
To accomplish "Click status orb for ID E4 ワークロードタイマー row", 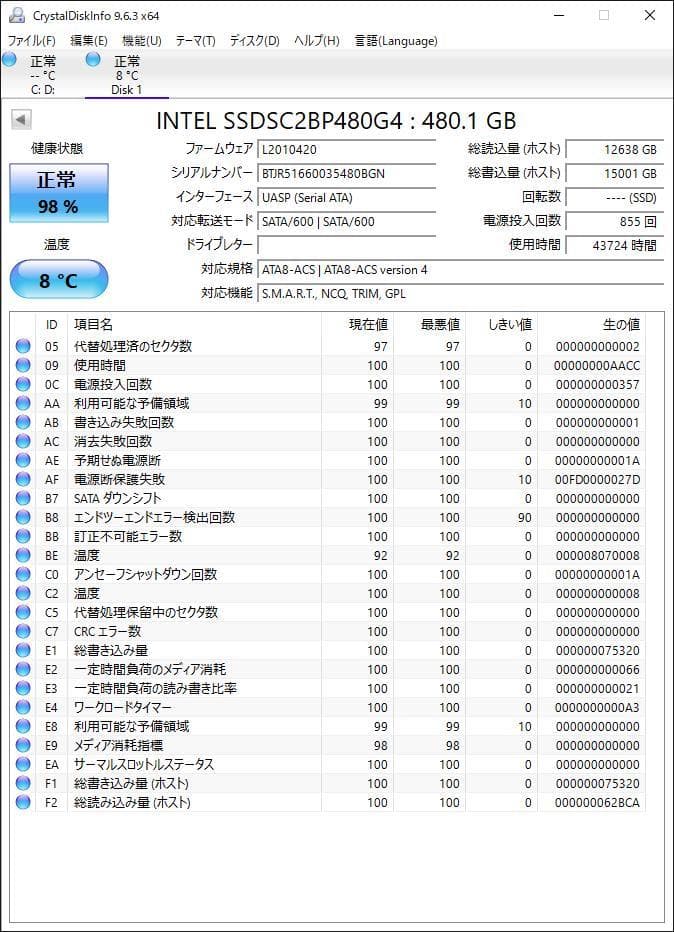I will coord(23,707).
